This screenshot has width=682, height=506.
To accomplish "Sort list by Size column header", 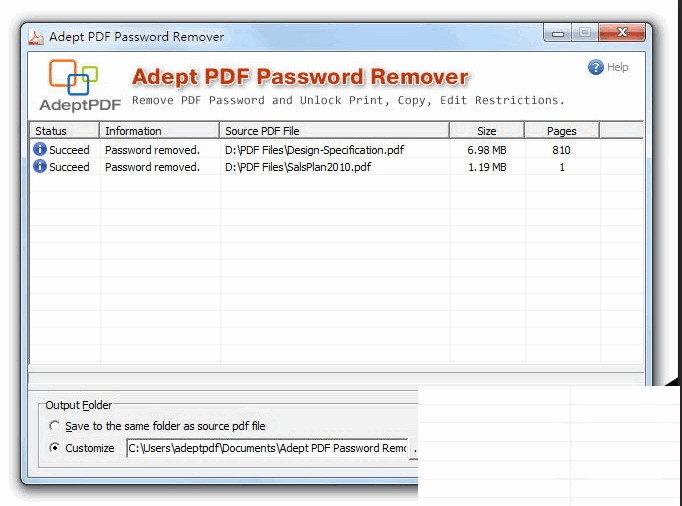I will coord(487,131).
